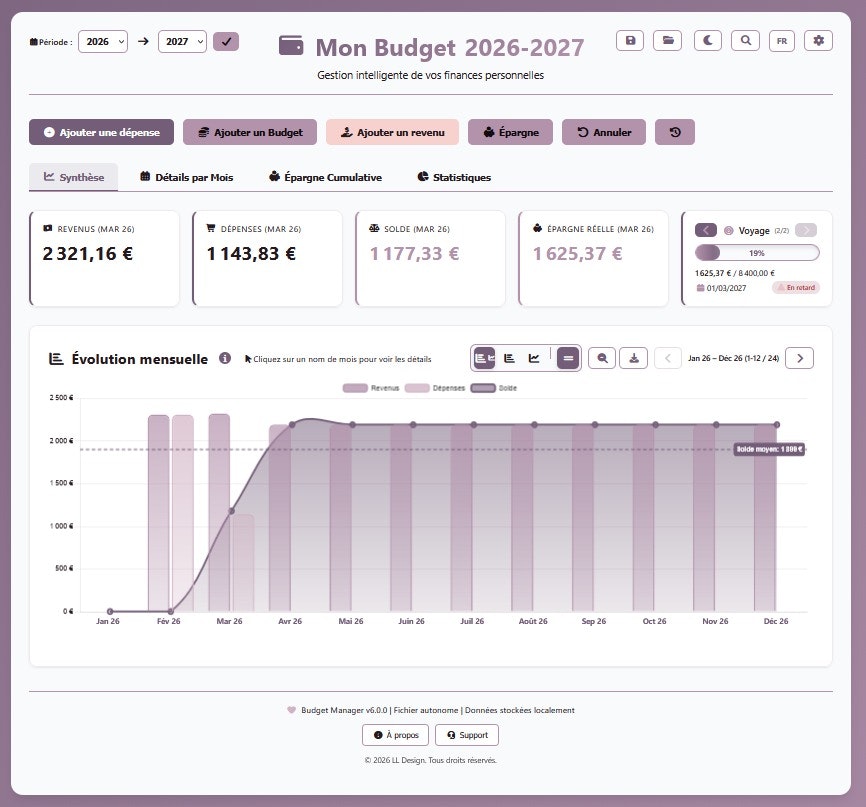
Task: Toggle the combined bars and line chart mode
Action: pos(484,358)
